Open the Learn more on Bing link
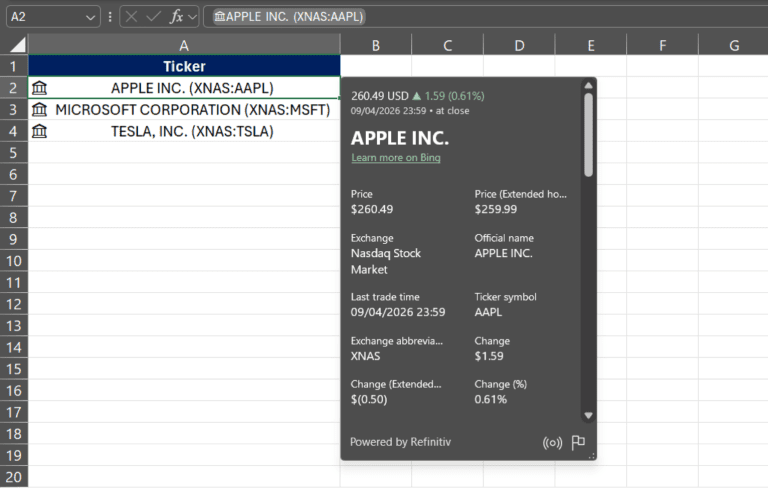 (x=396, y=158)
